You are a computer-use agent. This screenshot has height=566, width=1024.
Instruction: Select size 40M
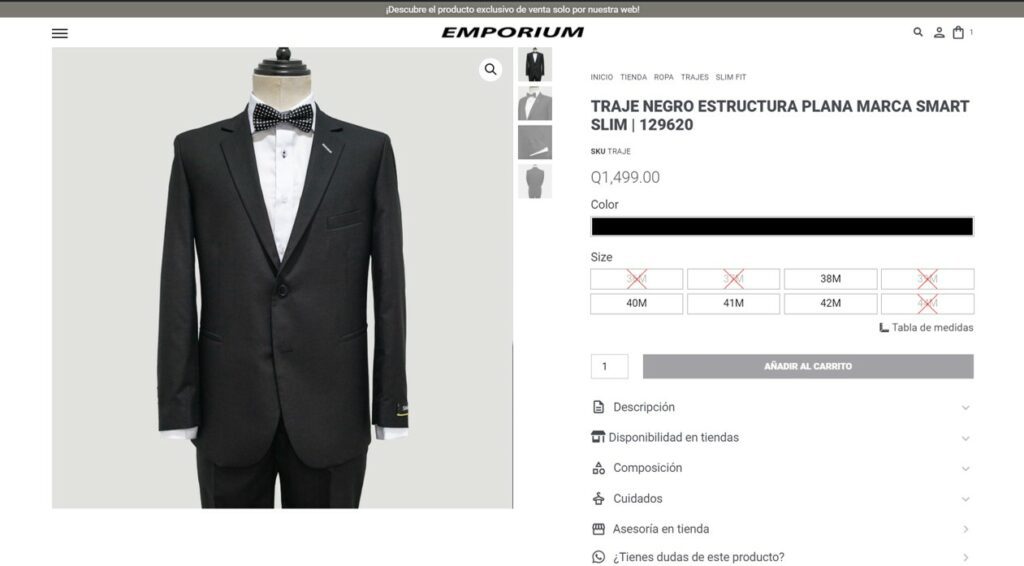tap(637, 304)
